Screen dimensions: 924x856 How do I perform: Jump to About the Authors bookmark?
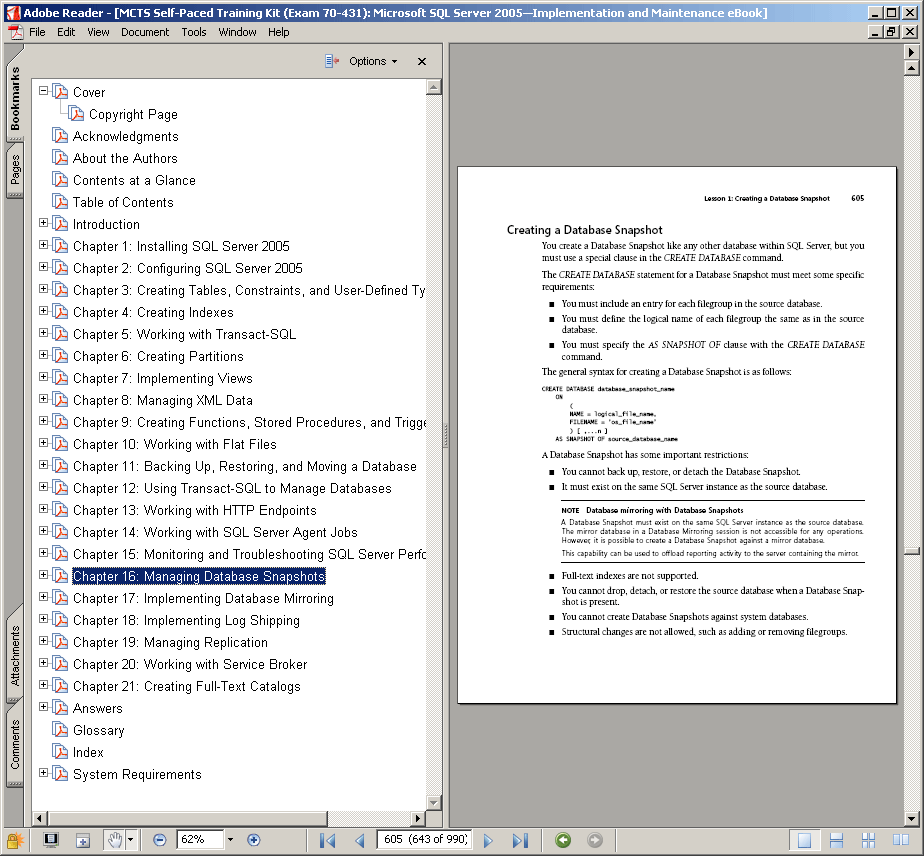(125, 158)
